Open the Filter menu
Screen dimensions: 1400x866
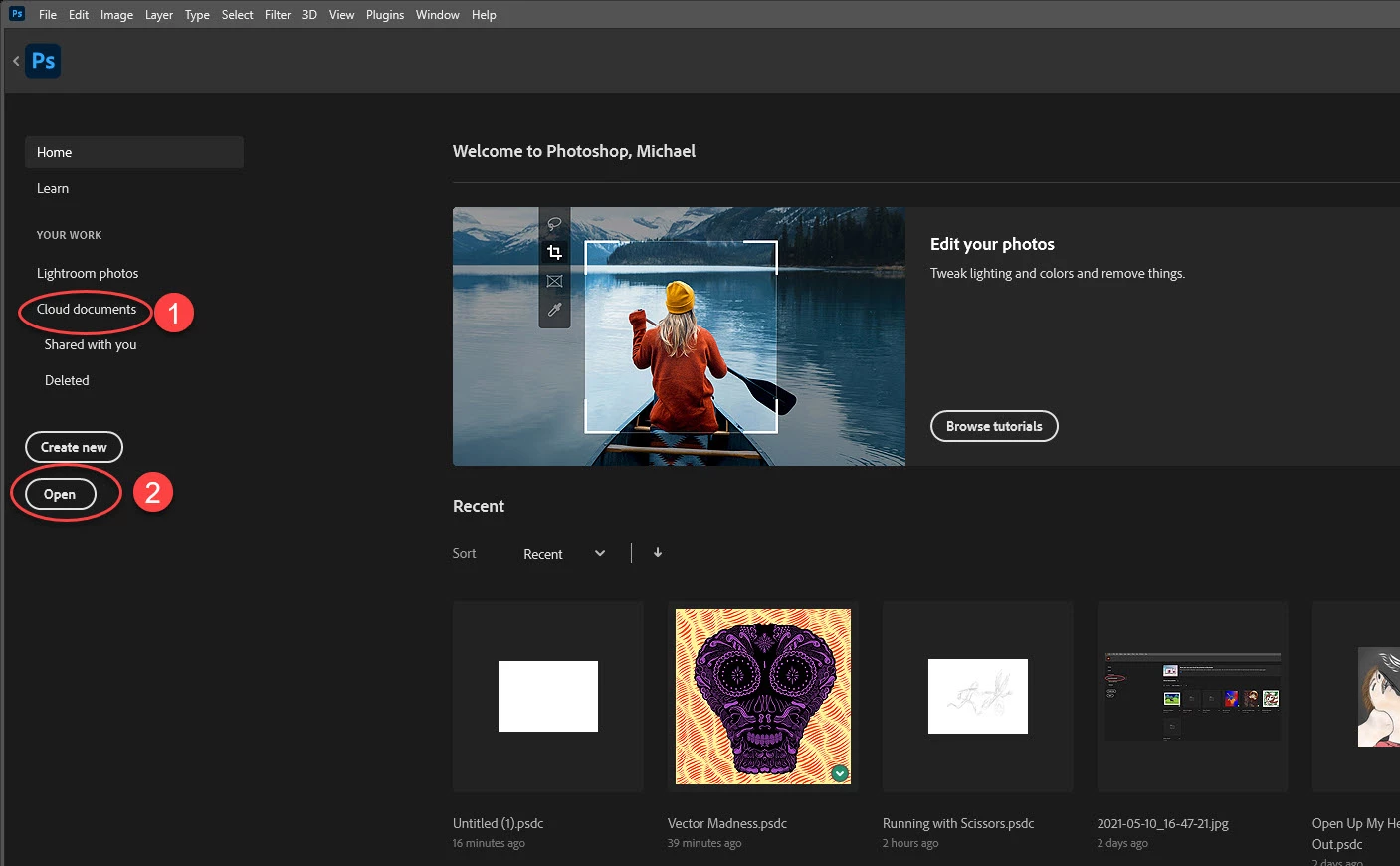(278, 15)
